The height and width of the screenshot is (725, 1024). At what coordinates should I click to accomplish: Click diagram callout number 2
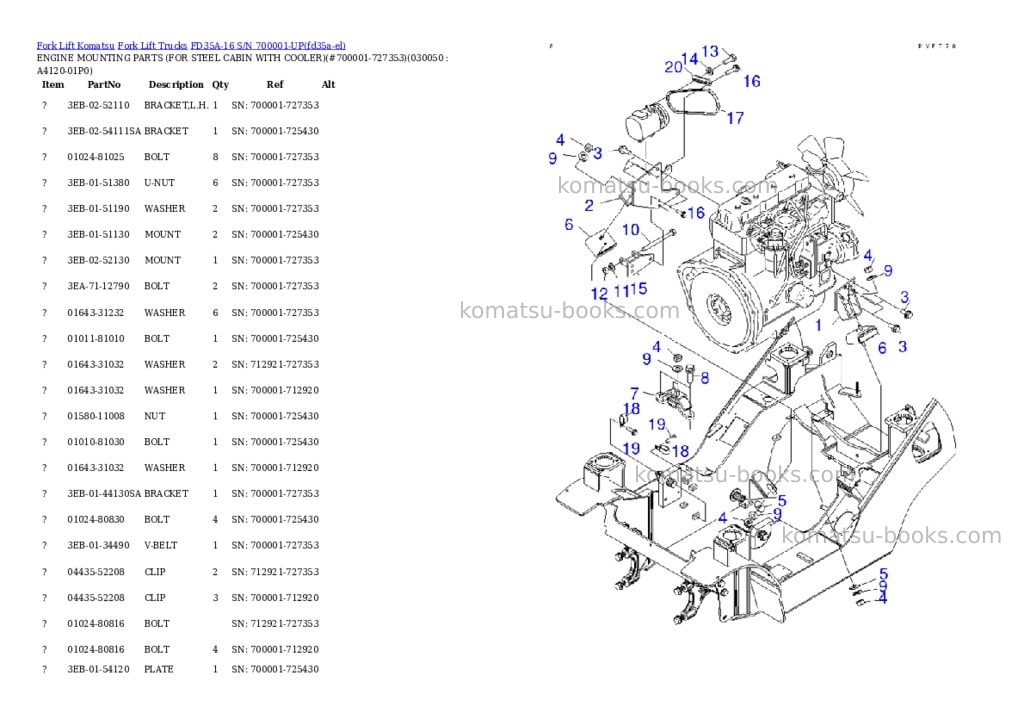point(589,206)
